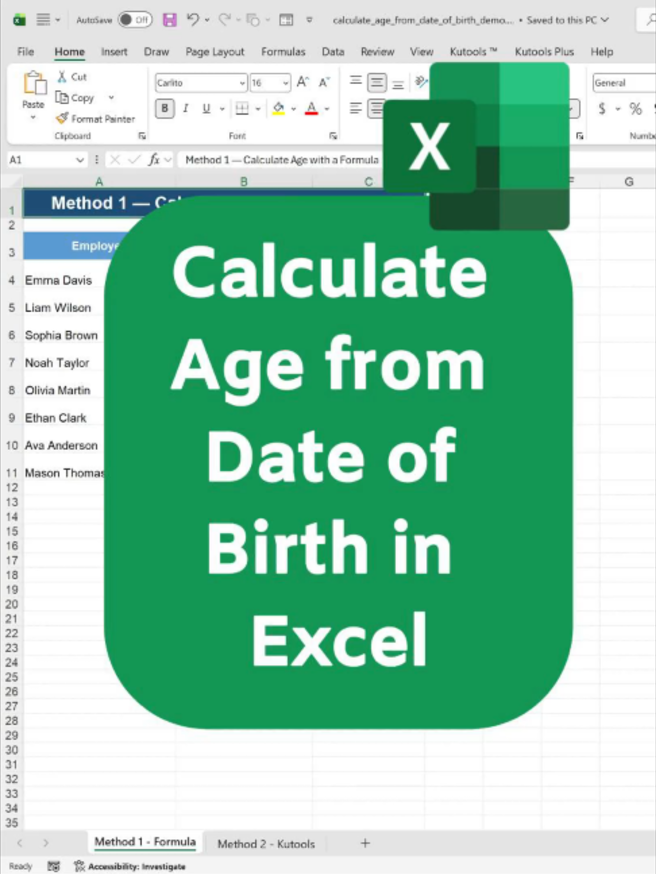
Task: Toggle Italic formatting
Action: point(186,108)
